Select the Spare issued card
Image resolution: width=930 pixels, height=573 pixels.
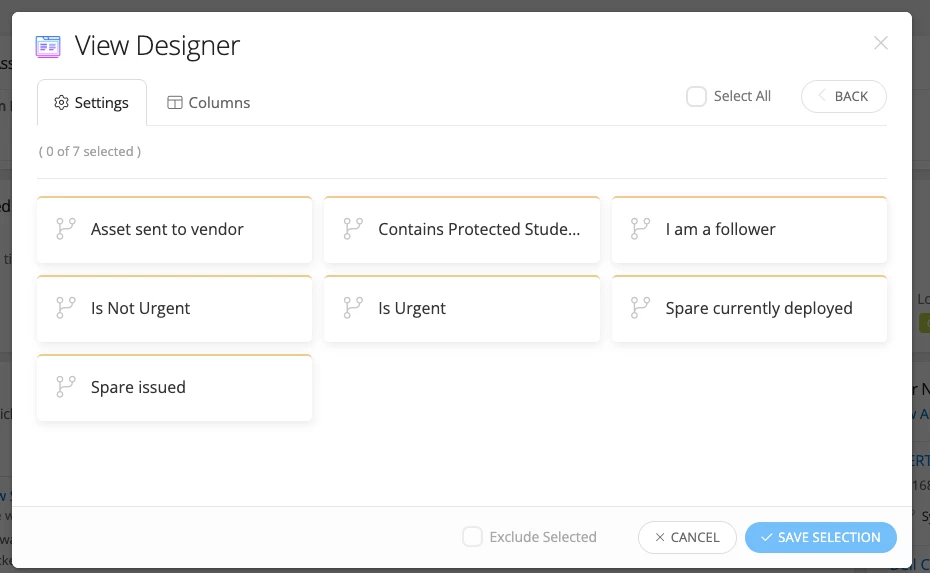(174, 388)
